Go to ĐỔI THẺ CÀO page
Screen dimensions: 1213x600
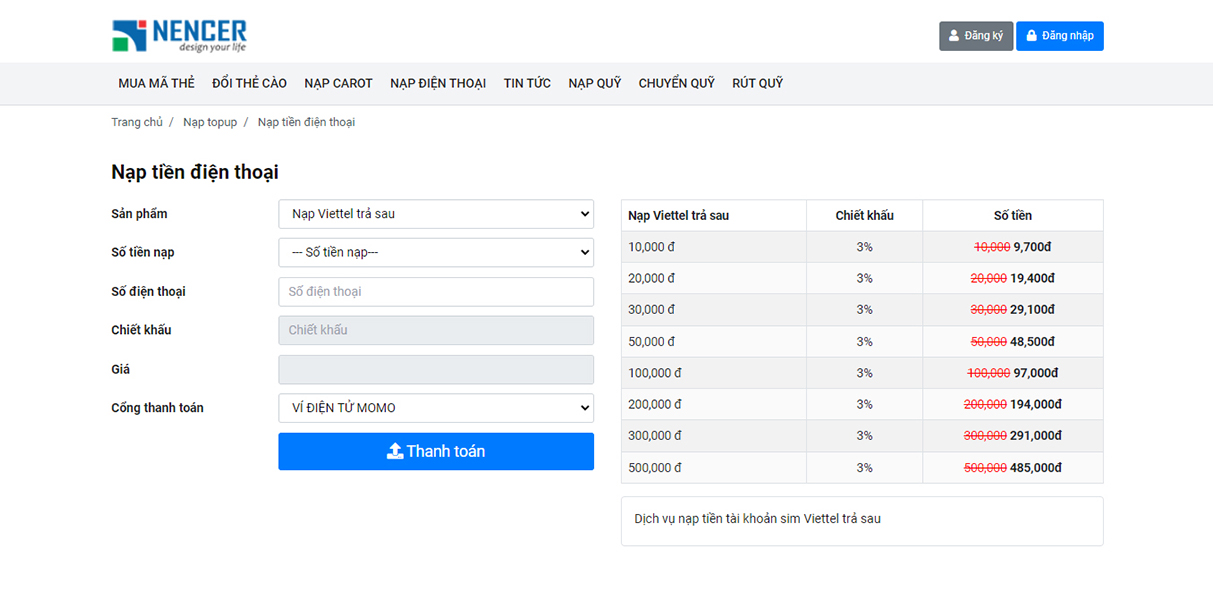(249, 84)
